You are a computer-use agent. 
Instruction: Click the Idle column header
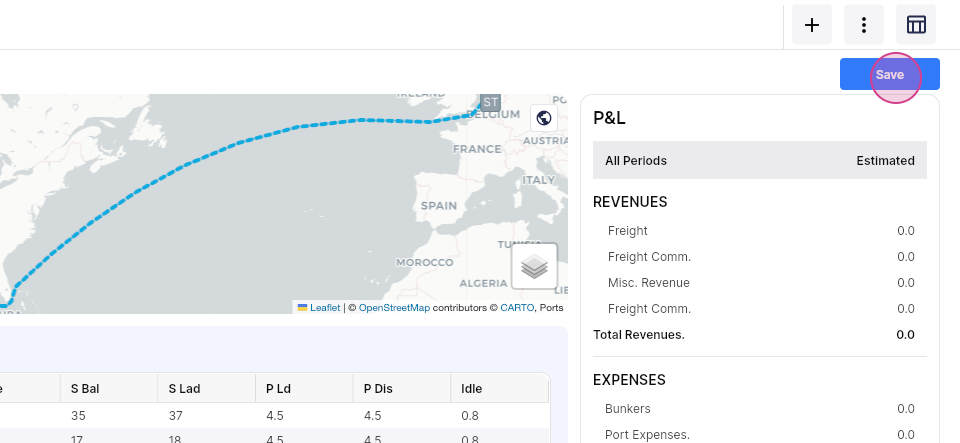pyautogui.click(x=500, y=389)
